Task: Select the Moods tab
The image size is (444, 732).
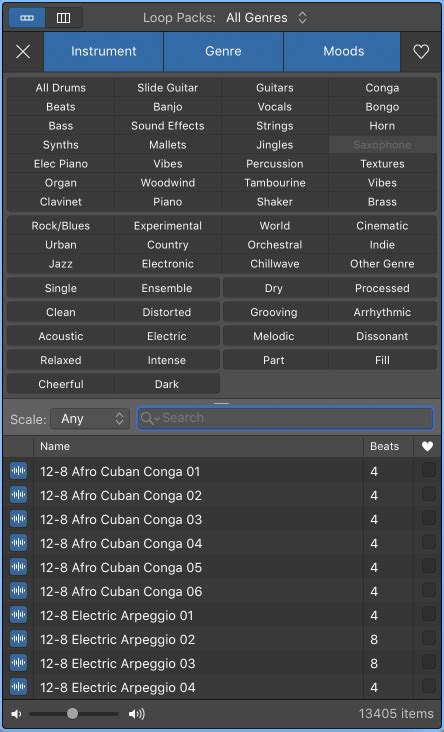Action: click(x=342, y=51)
